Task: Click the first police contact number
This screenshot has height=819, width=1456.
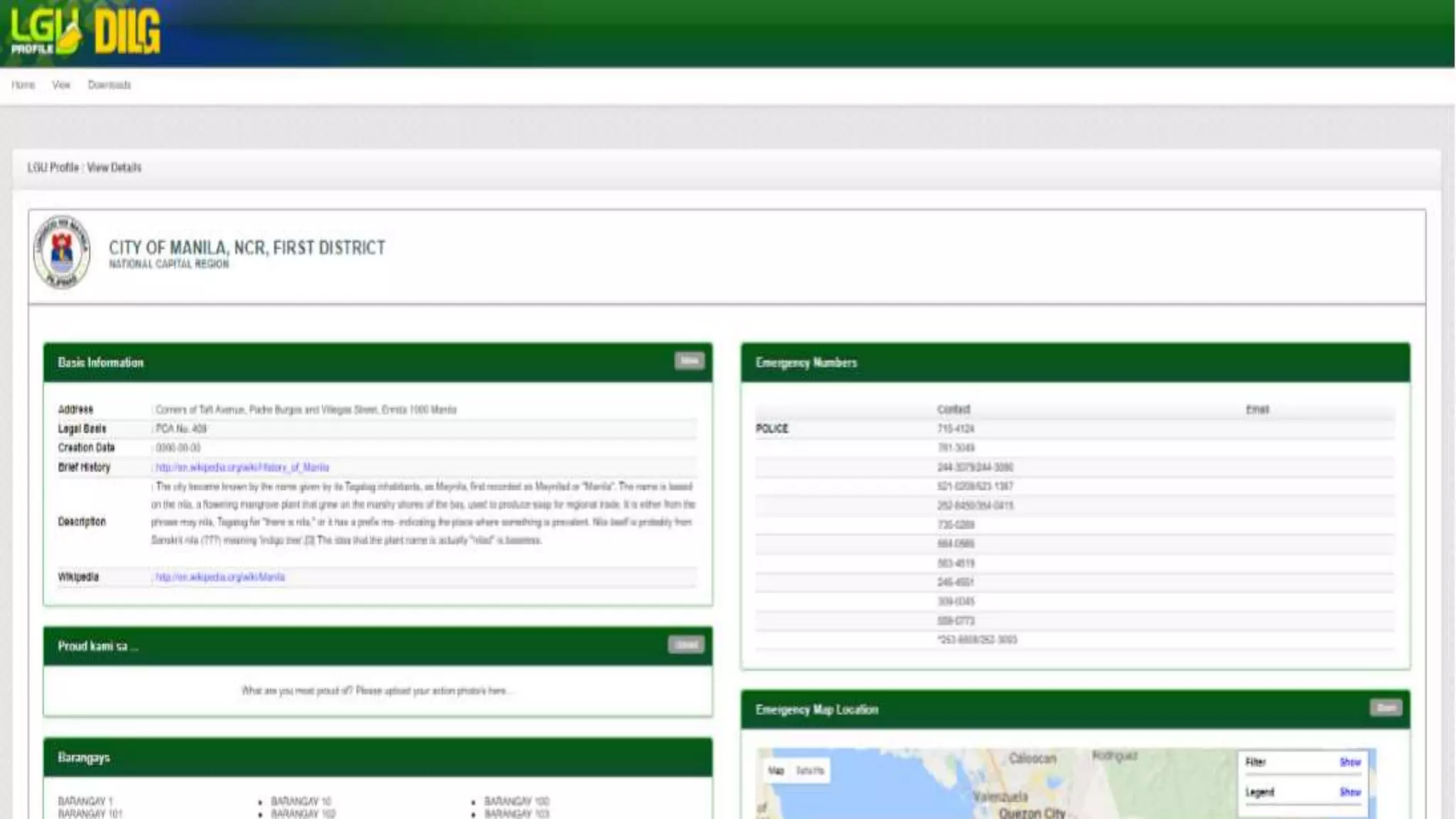Action: point(955,429)
